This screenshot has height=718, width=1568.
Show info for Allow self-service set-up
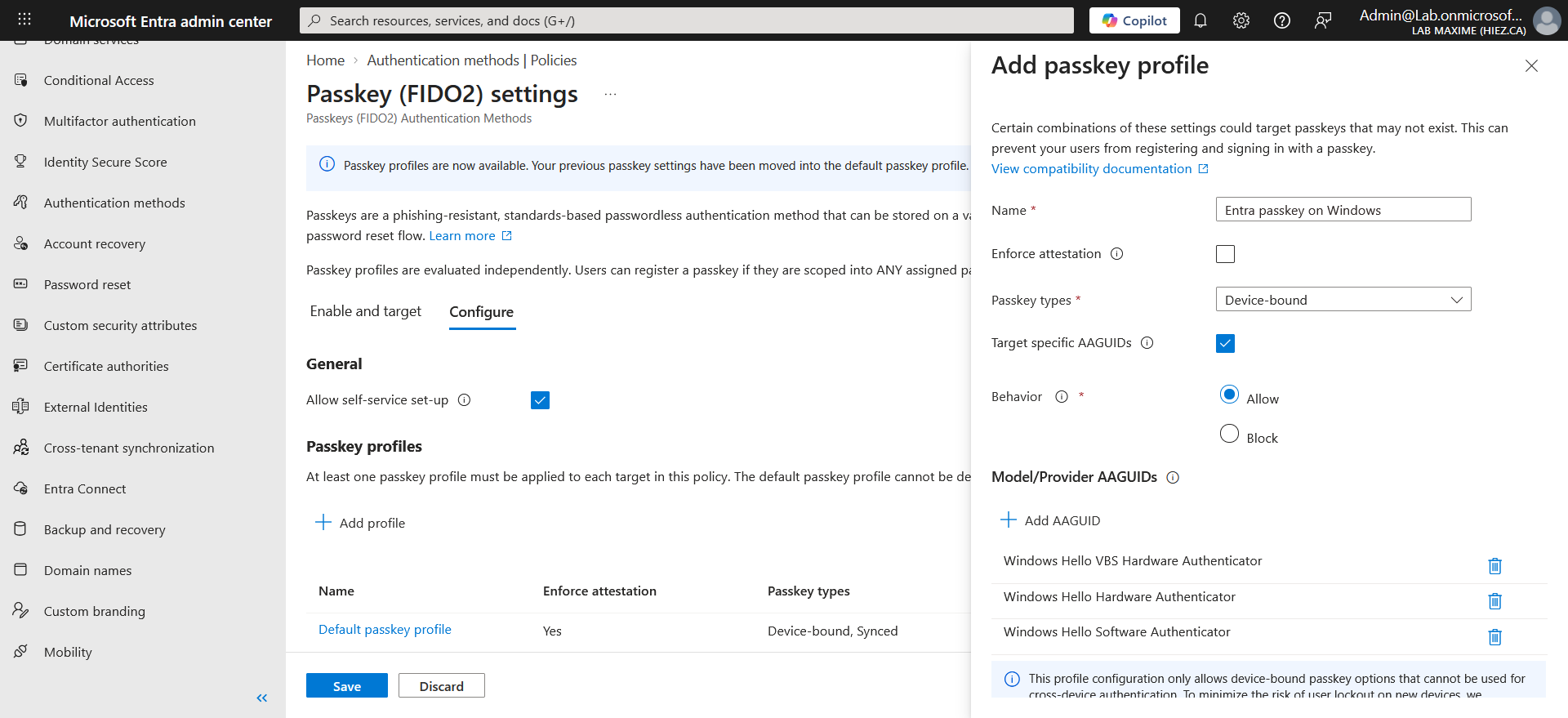(x=465, y=400)
